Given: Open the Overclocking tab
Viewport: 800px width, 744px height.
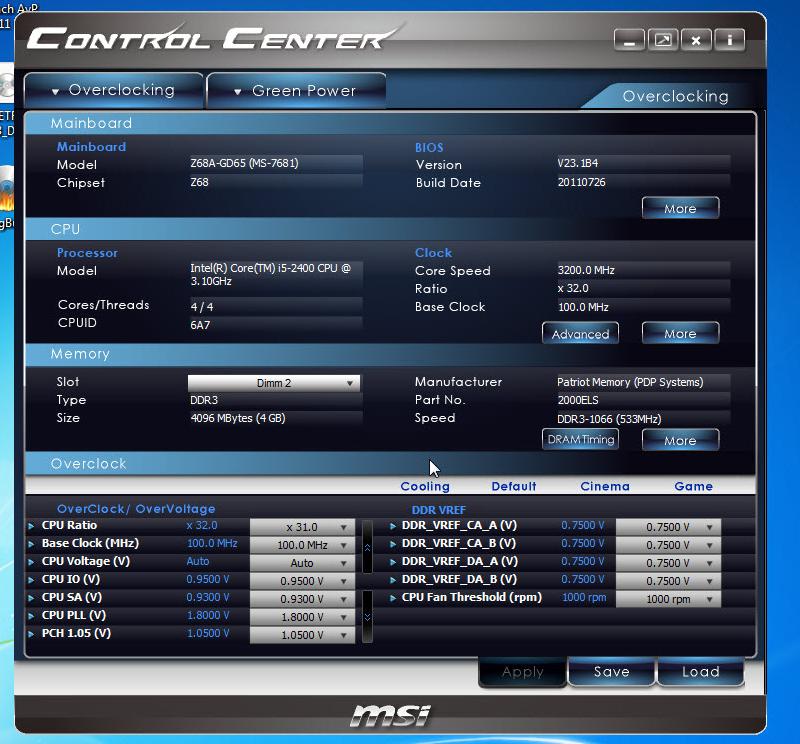Looking at the screenshot, I should 113,90.
